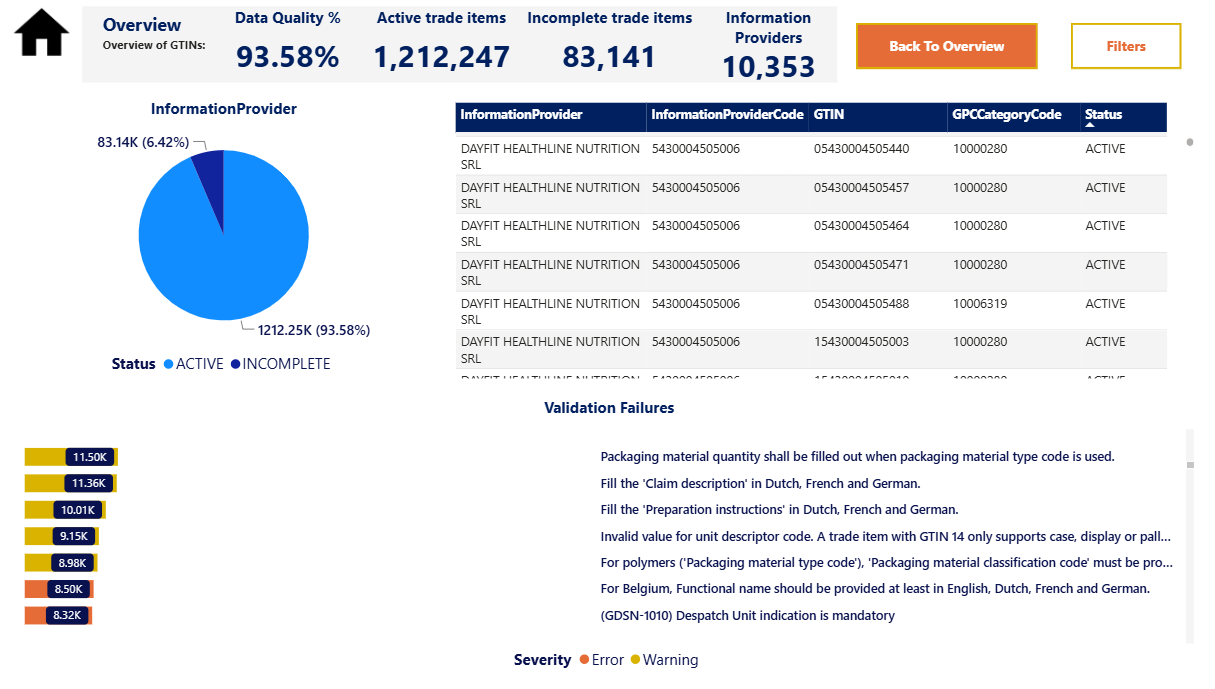Select the 9.15K warning bar

coord(62,536)
